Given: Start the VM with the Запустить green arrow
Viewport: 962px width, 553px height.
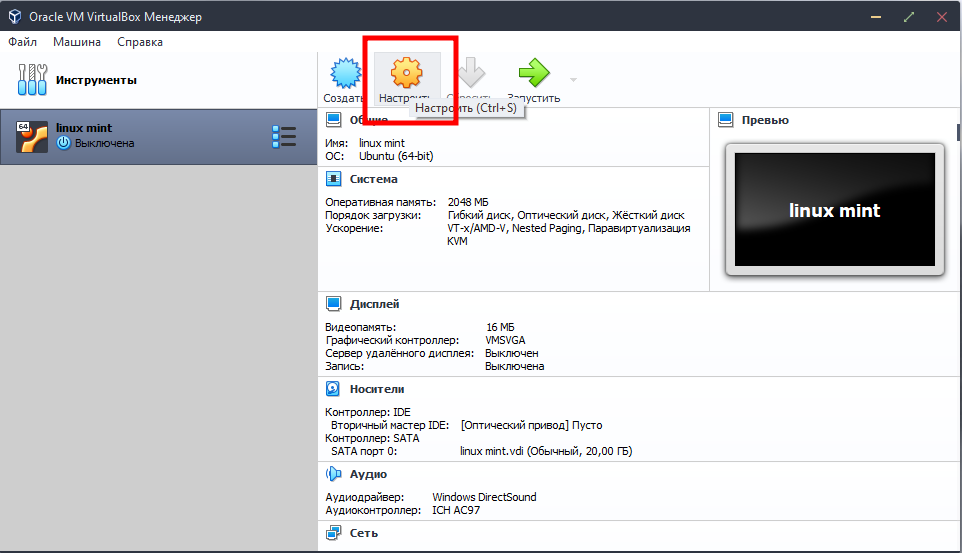Looking at the screenshot, I should [x=534, y=73].
